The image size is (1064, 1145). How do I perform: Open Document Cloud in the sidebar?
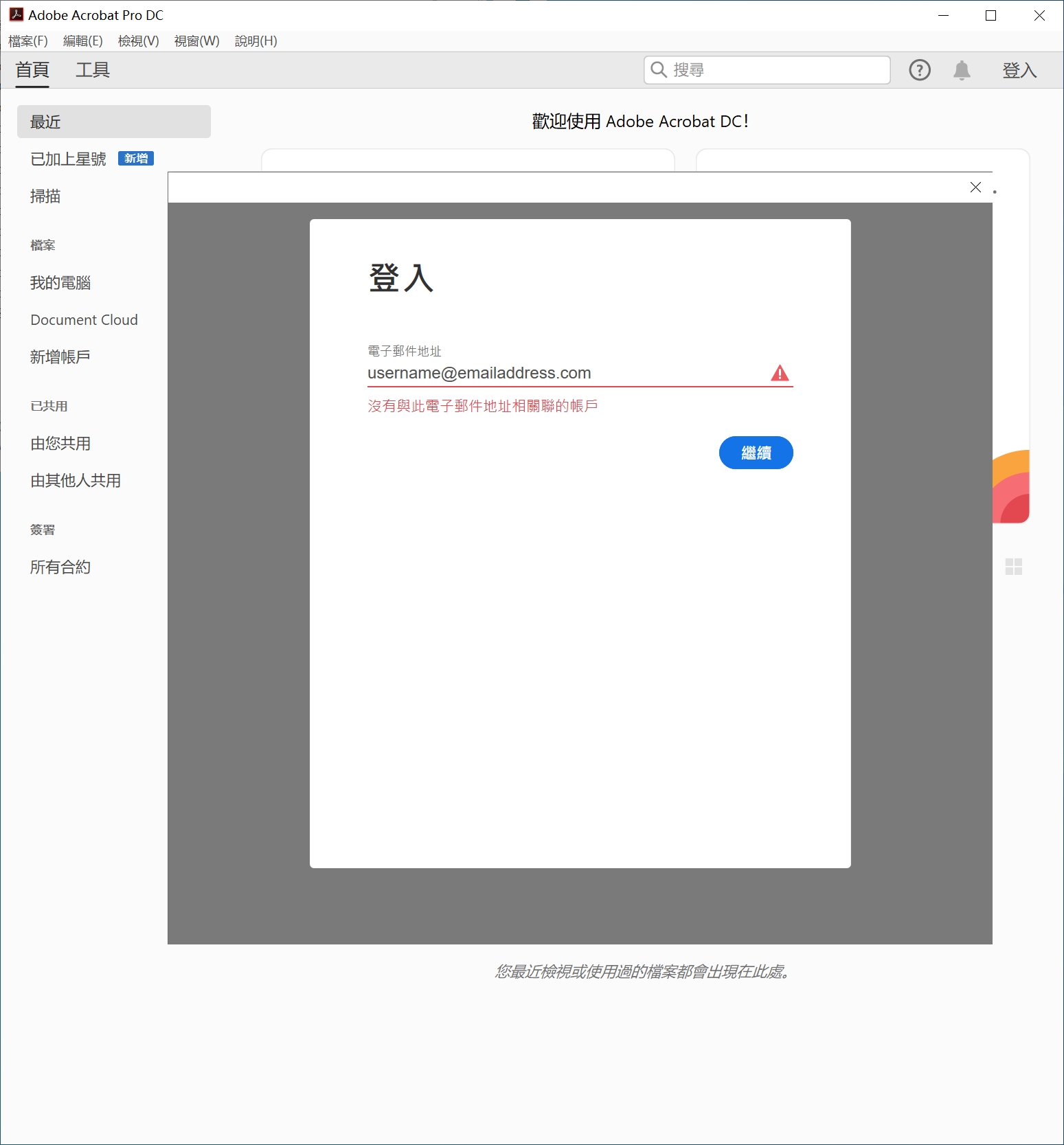pos(84,320)
